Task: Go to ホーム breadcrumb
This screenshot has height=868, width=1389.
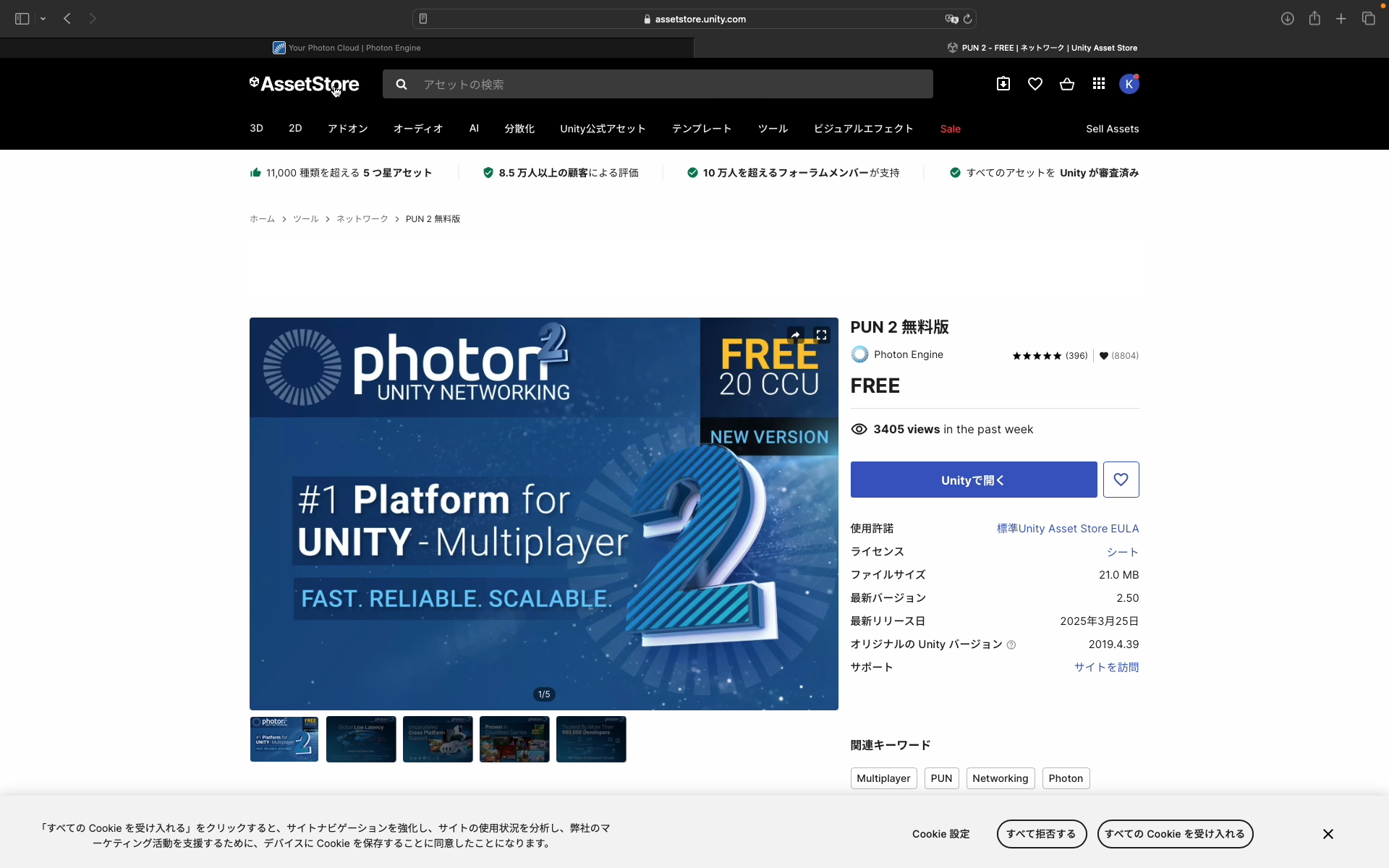Action: (262, 218)
